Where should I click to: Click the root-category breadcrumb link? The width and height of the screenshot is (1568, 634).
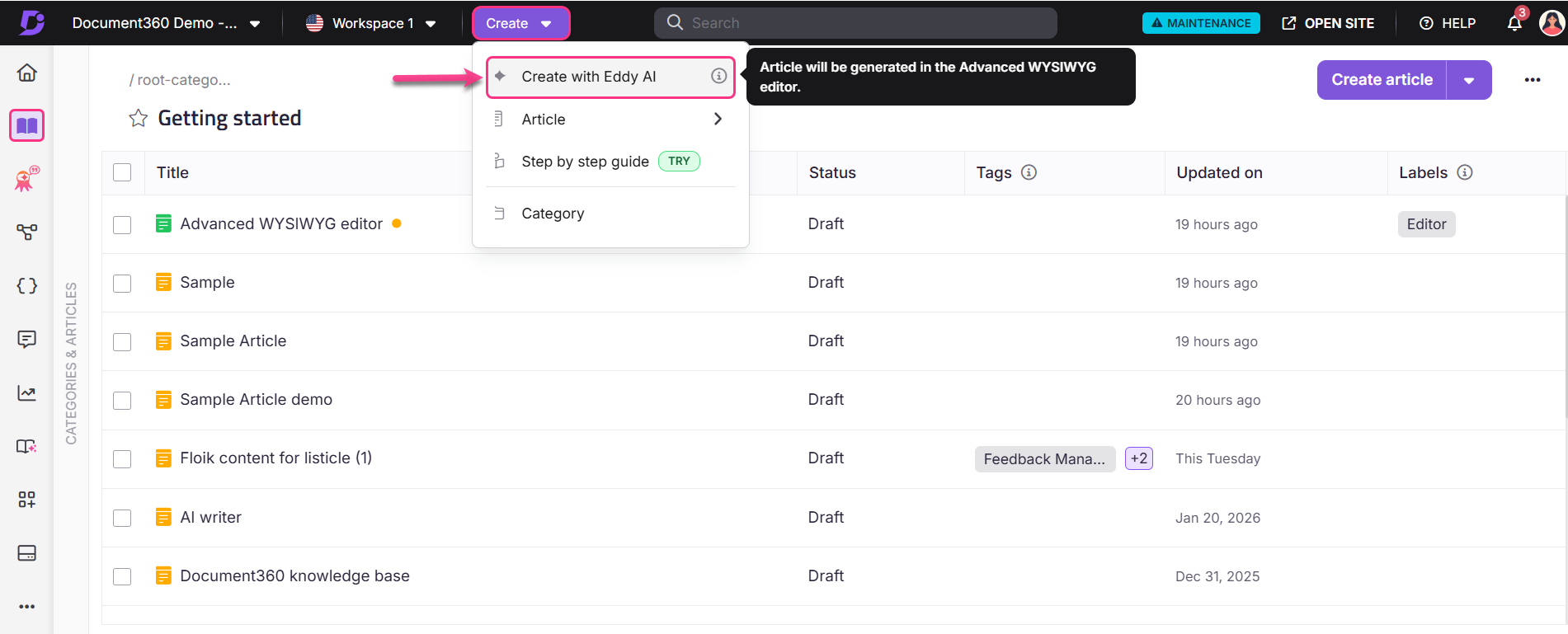(184, 80)
